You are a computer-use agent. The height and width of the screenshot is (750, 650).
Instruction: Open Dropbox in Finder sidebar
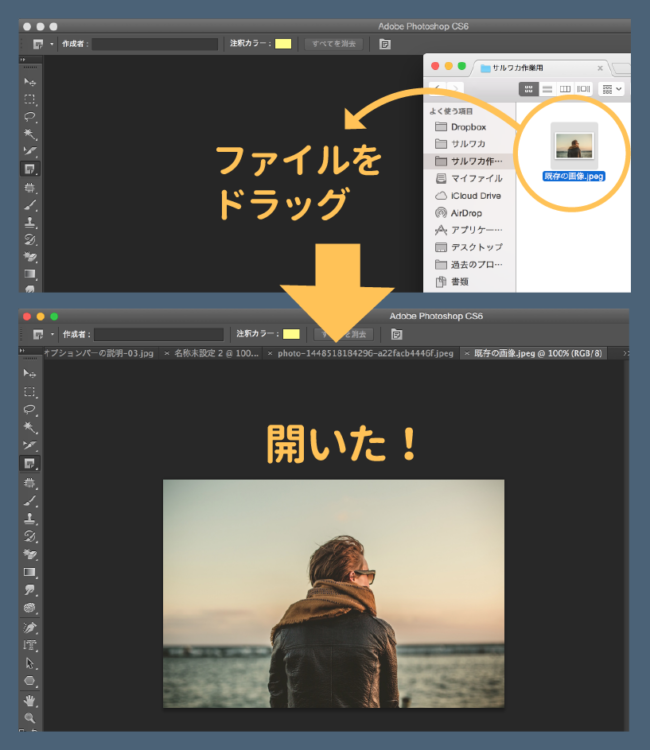point(468,127)
